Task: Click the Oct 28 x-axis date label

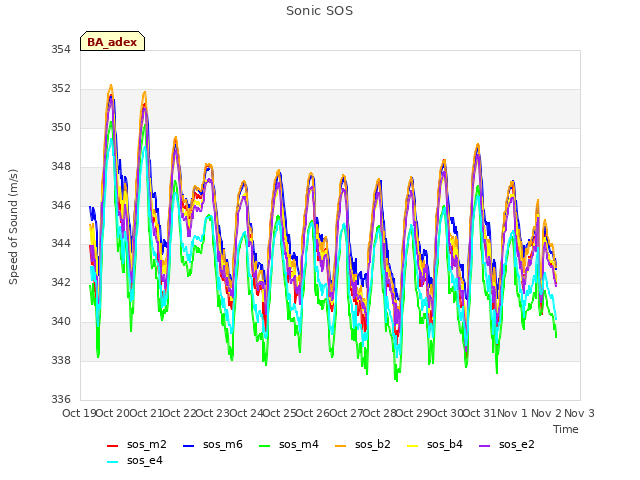Action: pos(380,413)
